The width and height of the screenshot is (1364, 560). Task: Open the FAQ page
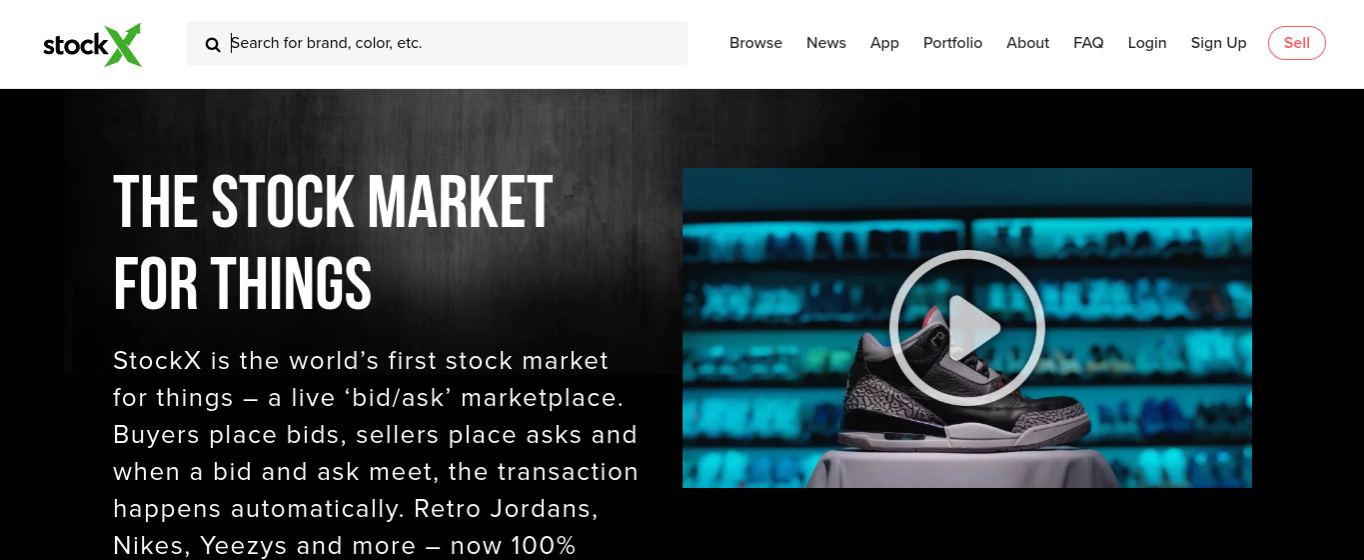pyautogui.click(x=1088, y=43)
